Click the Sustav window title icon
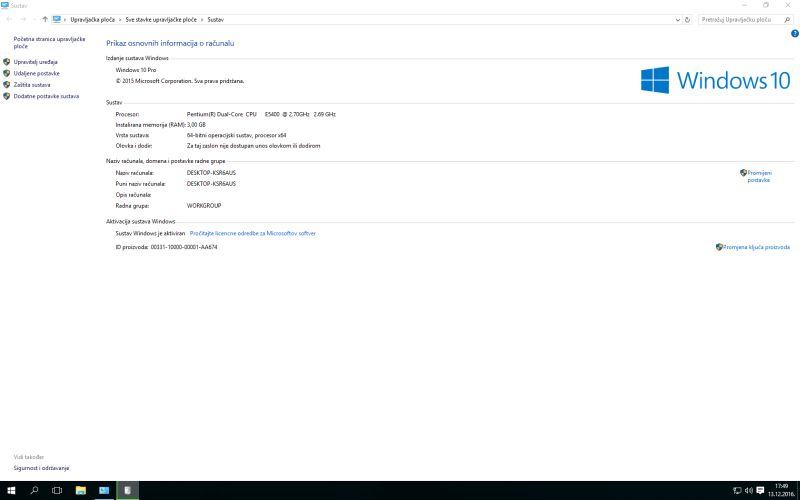Image resolution: width=800 pixels, height=500 pixels. (x=5, y=5)
